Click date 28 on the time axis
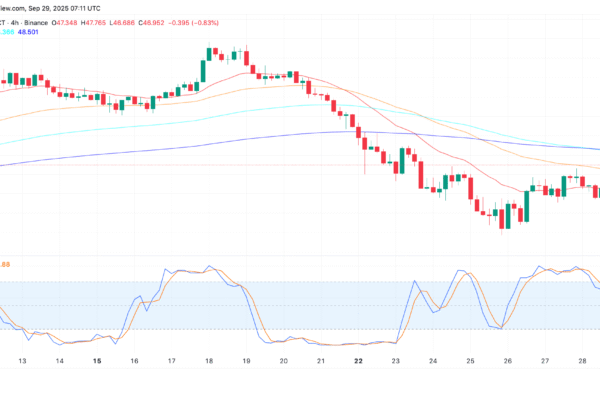 coord(581,360)
